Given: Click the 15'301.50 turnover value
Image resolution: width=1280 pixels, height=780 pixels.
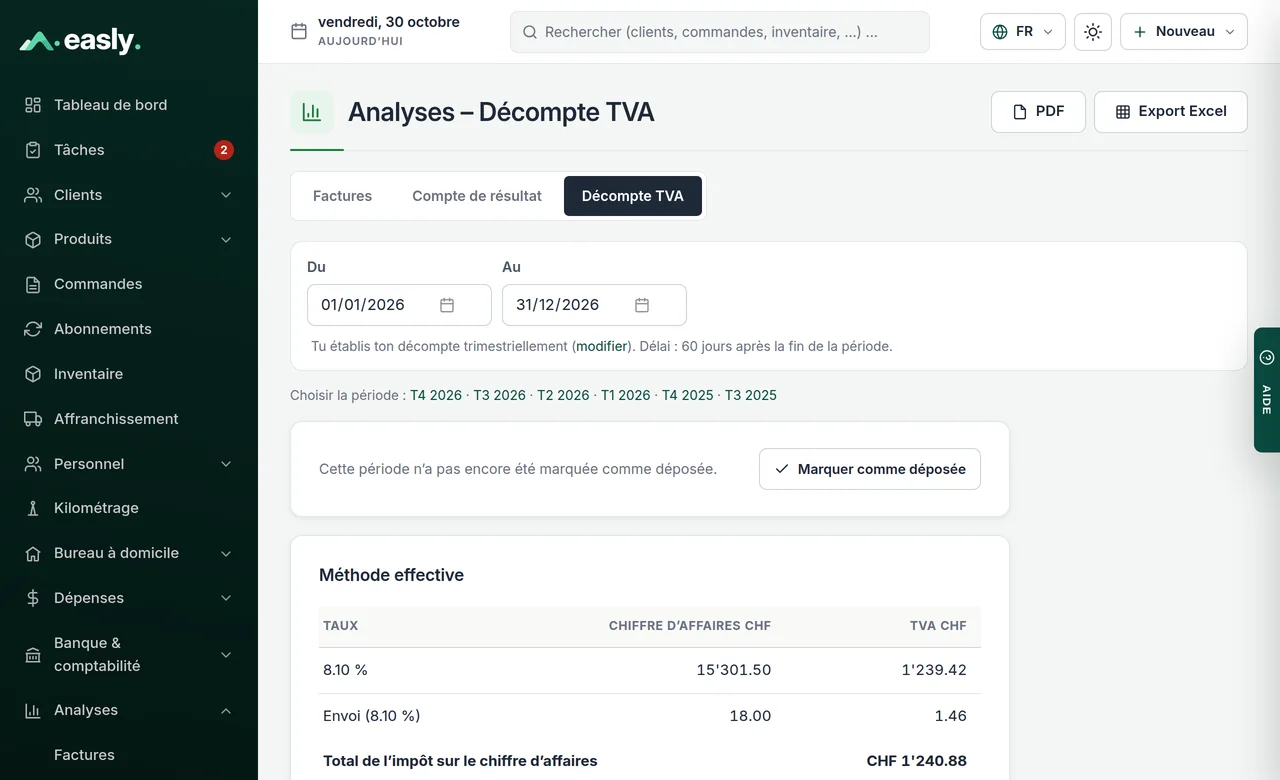Looking at the screenshot, I should [x=734, y=670].
